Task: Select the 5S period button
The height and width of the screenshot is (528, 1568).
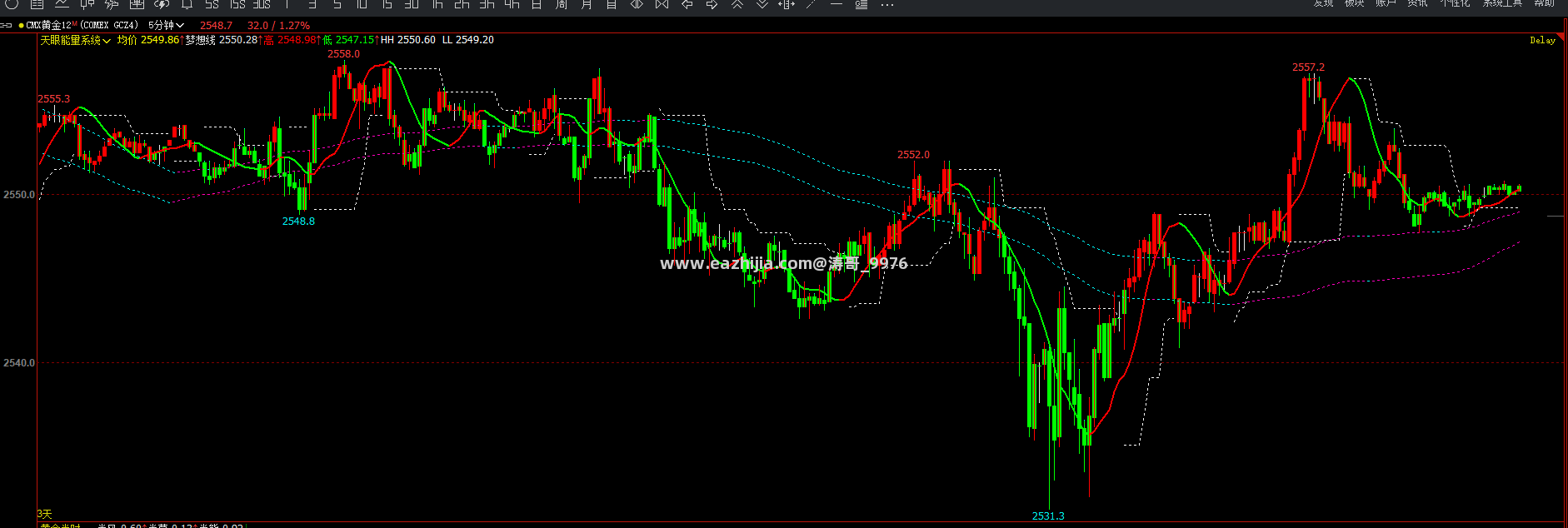Action: (212, 4)
